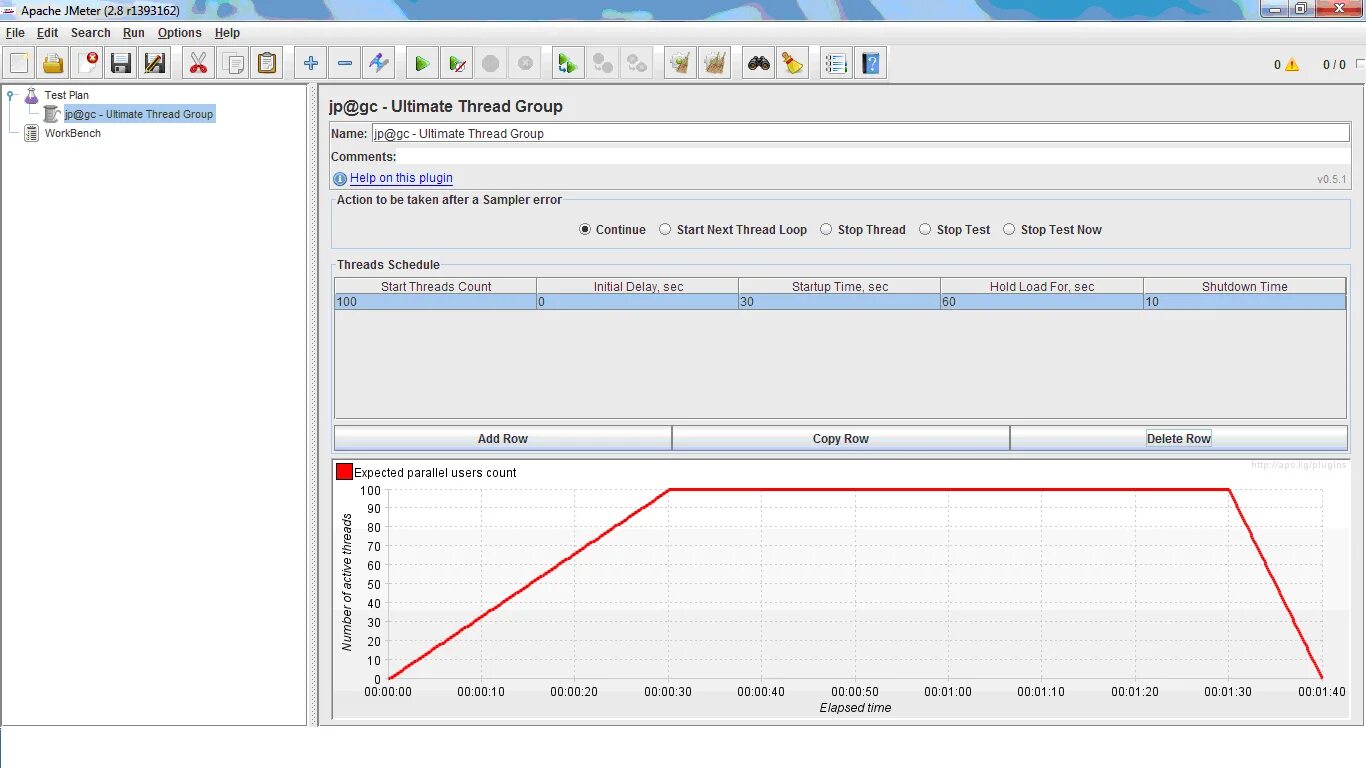The height and width of the screenshot is (768, 1366).
Task: Save the test plan with floppy icon
Action: tap(121, 64)
